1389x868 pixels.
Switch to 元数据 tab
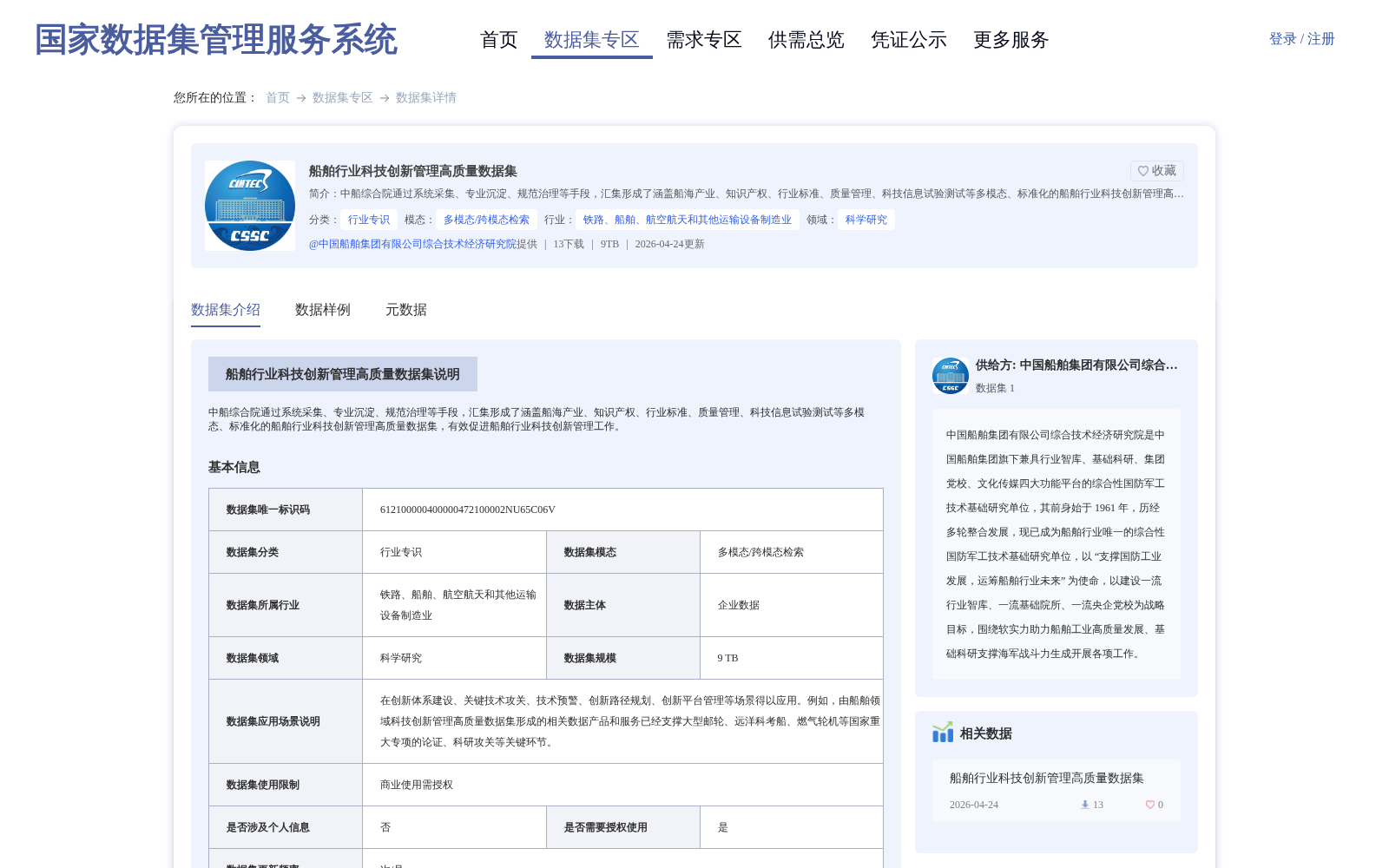click(x=406, y=310)
